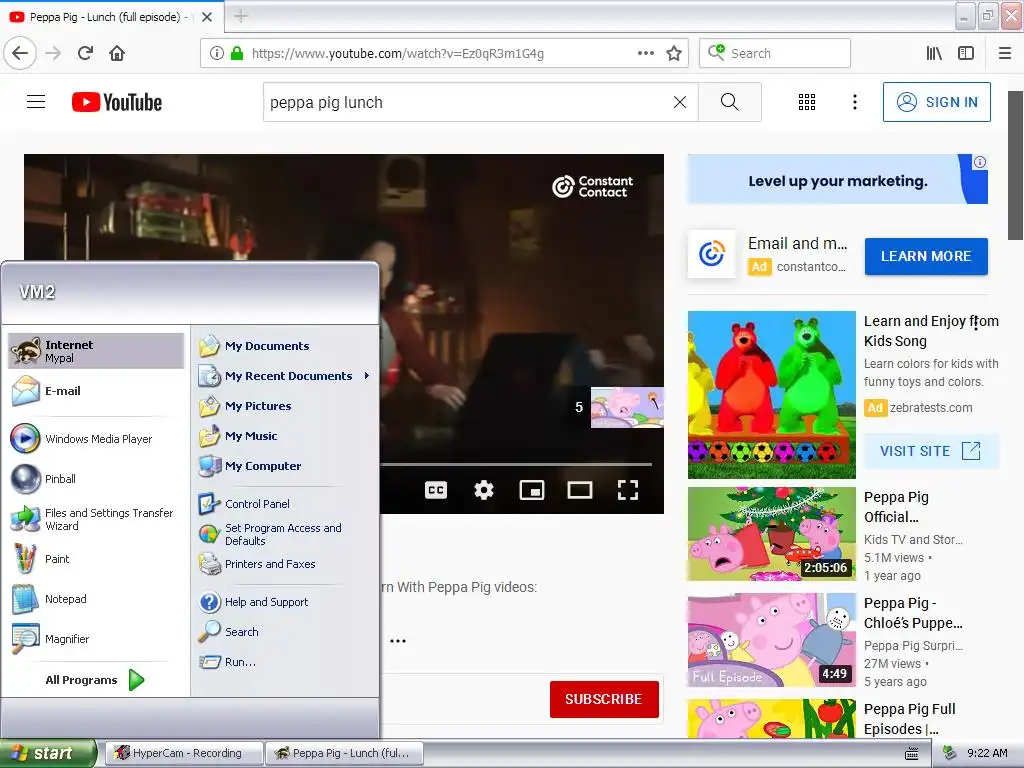Open YouTube settings vertical dots menu
This screenshot has height=768, width=1024.
[x=854, y=102]
